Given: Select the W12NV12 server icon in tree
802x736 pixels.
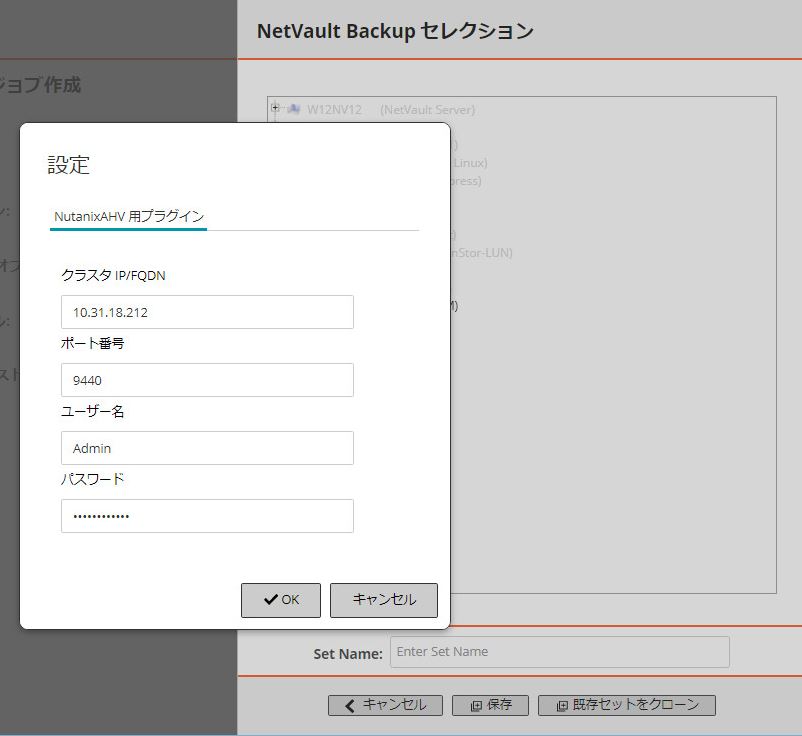Looking at the screenshot, I should click(294, 109).
